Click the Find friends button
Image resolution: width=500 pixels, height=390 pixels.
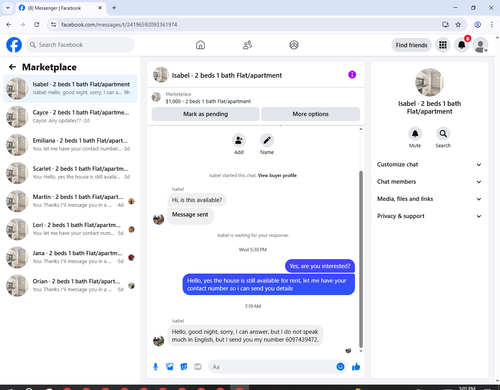tap(411, 45)
